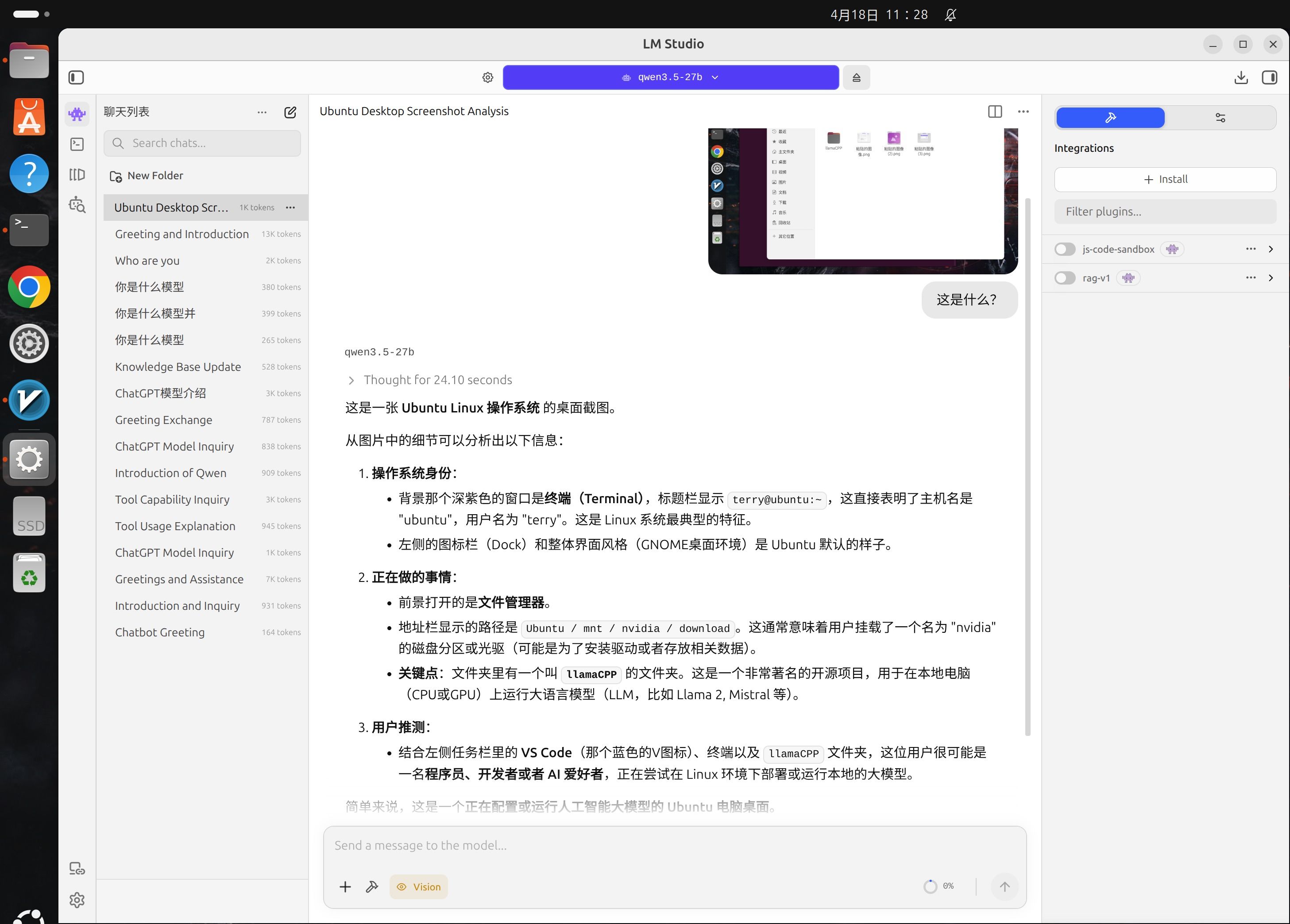The height and width of the screenshot is (924, 1290).
Task: Open Who are you chat
Action: (206, 260)
